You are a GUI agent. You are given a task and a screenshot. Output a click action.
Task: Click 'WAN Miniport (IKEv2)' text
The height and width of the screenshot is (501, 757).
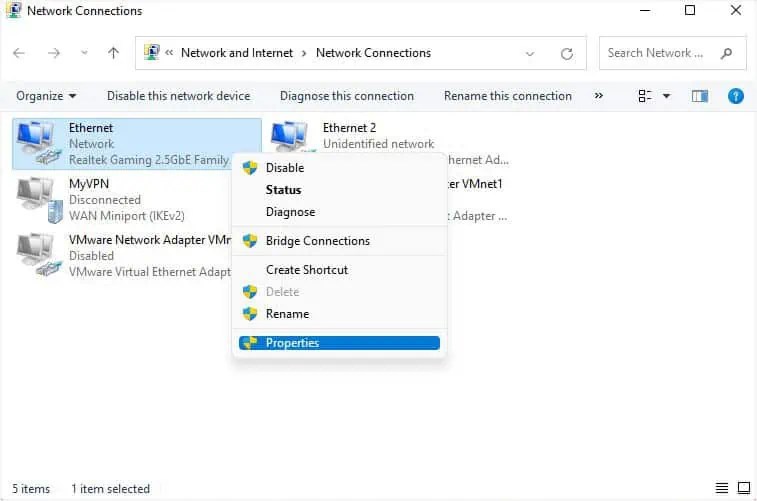click(126, 216)
